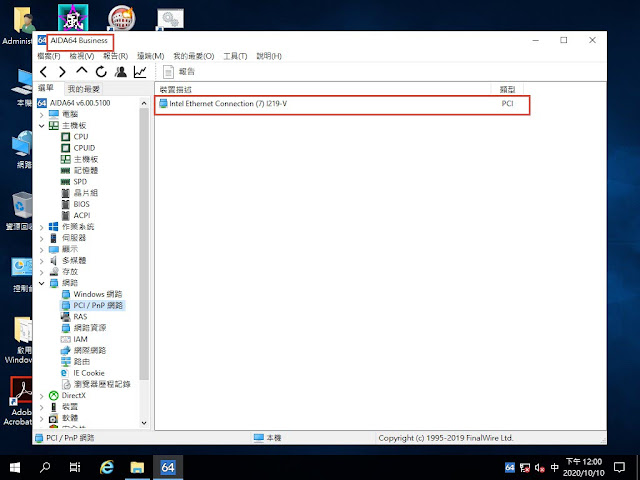Expand the 存放 tree node

pos(41,272)
